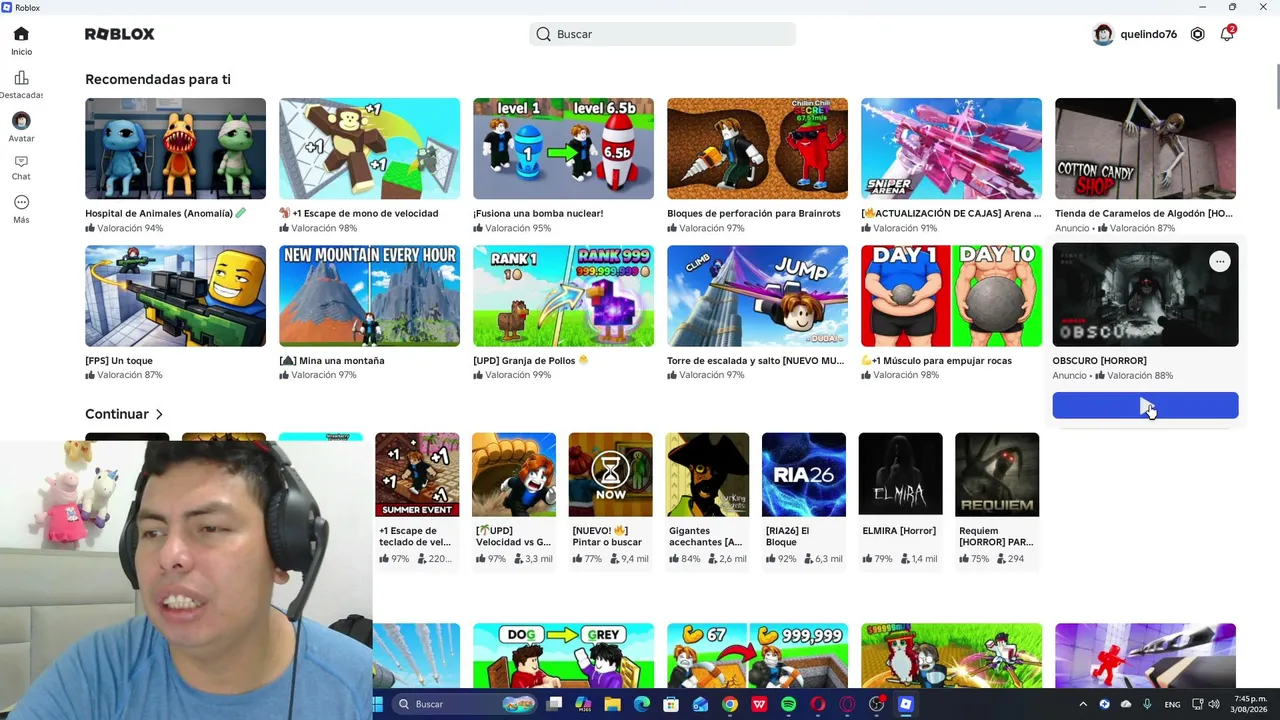Click the ¡Fusiona una bomba nuclear! title
Image resolution: width=1280 pixels, height=720 pixels.
(x=538, y=213)
